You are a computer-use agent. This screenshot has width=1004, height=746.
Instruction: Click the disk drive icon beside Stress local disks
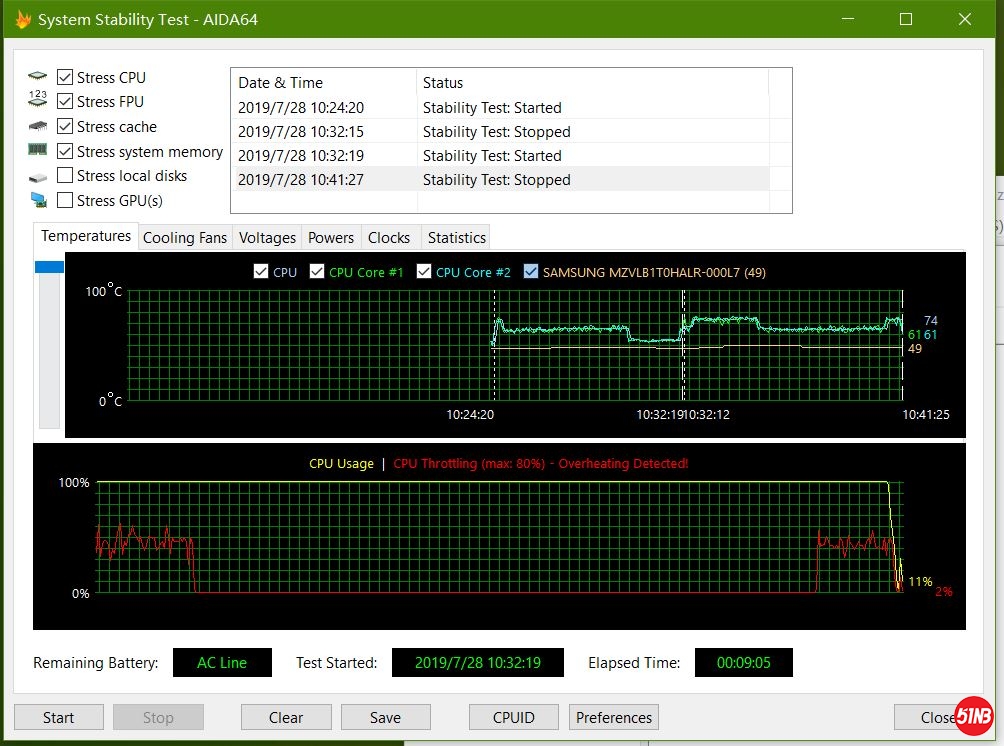coord(38,176)
